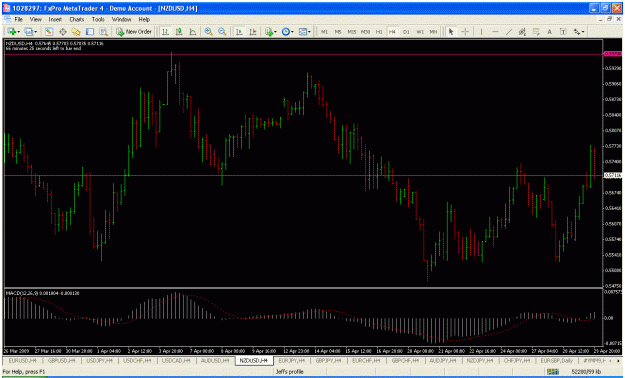
Task: Switch chart to Bar Chart mode
Action: coord(165,32)
